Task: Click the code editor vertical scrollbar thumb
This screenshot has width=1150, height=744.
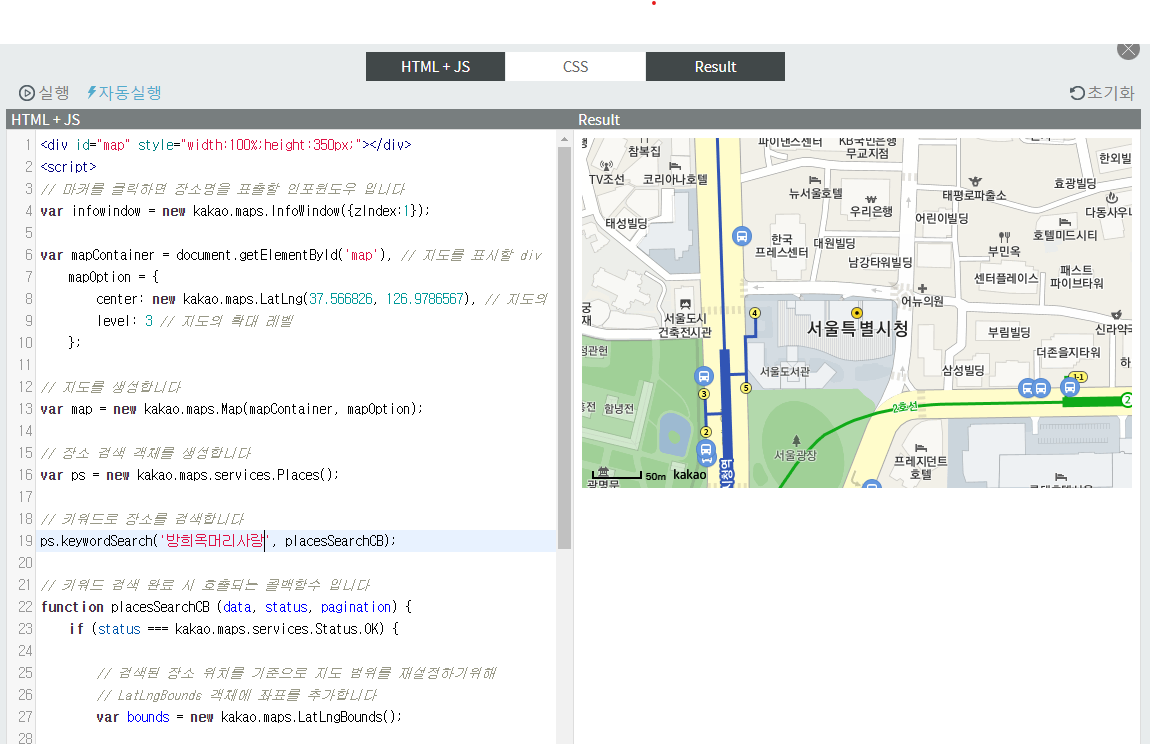Action: point(564,348)
